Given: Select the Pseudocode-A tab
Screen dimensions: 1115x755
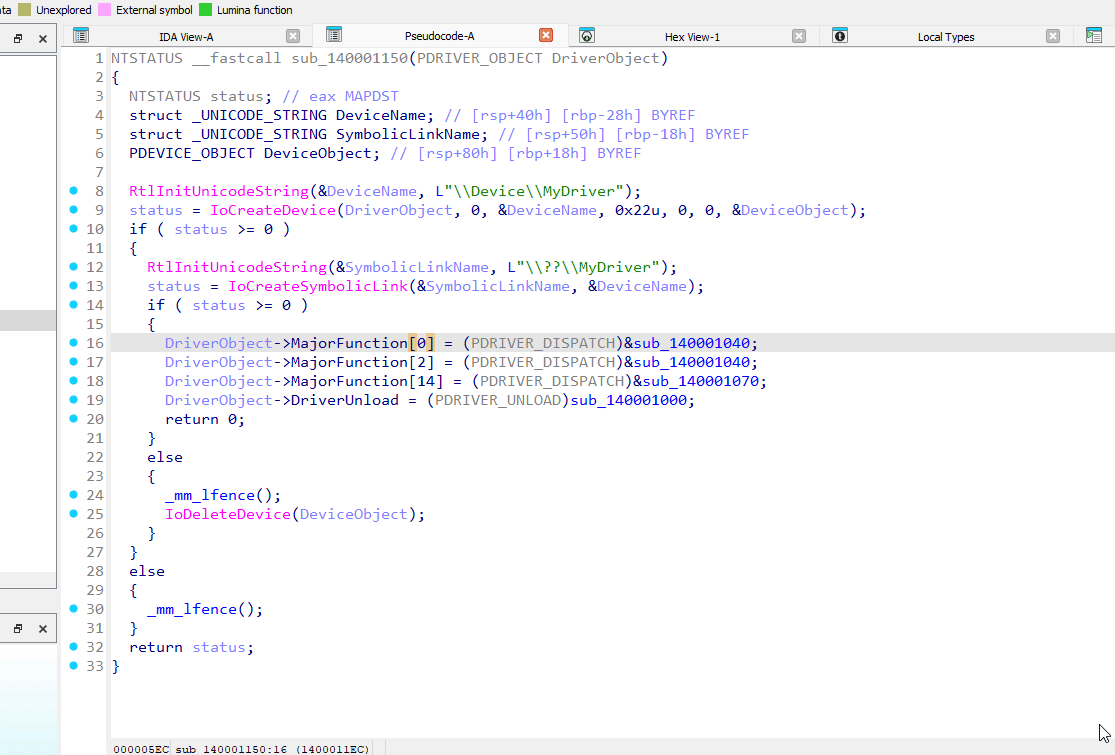Looking at the screenshot, I should click(439, 36).
